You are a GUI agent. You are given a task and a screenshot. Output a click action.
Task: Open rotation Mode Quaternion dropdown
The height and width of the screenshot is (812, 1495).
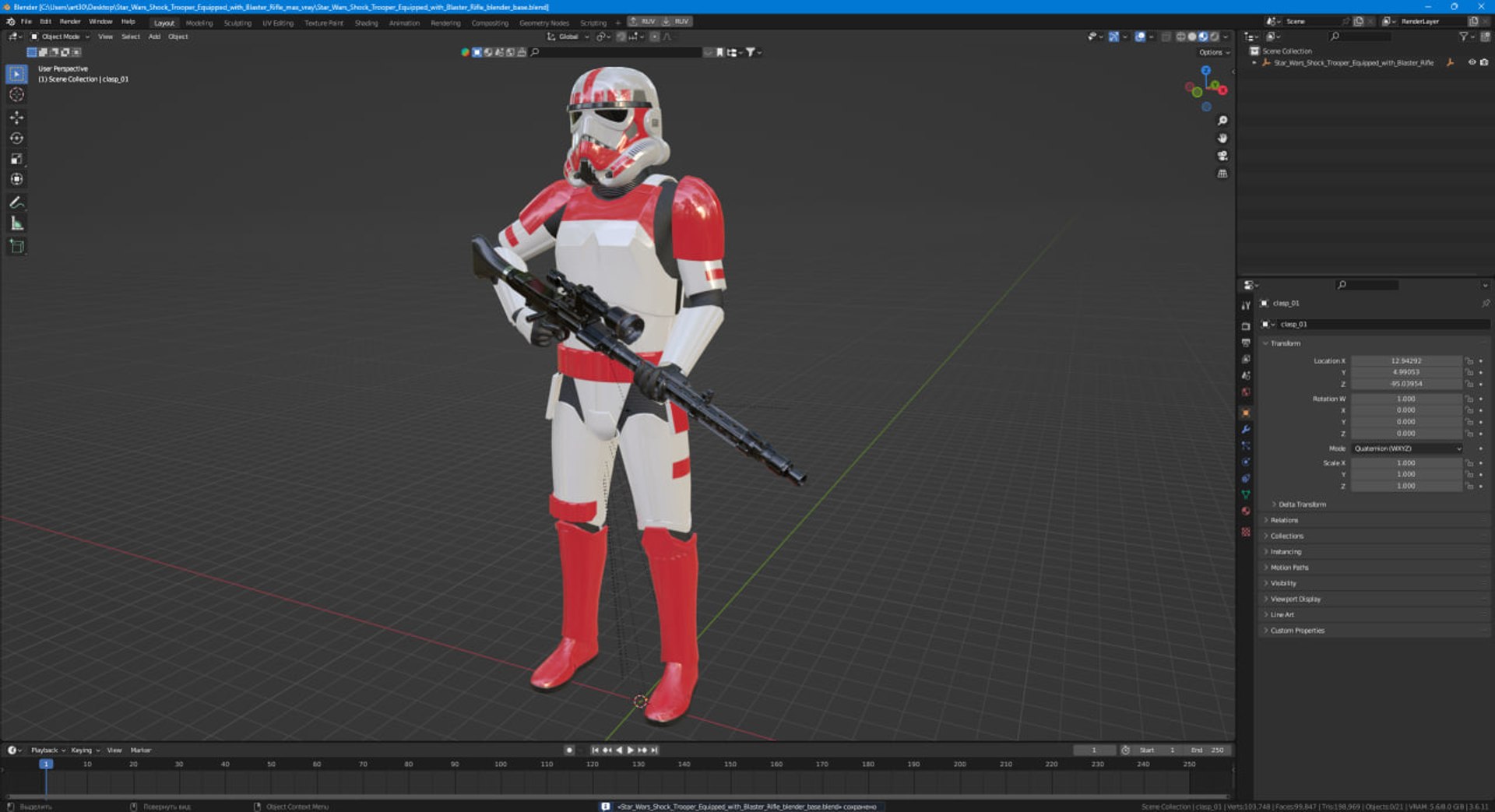point(1408,448)
